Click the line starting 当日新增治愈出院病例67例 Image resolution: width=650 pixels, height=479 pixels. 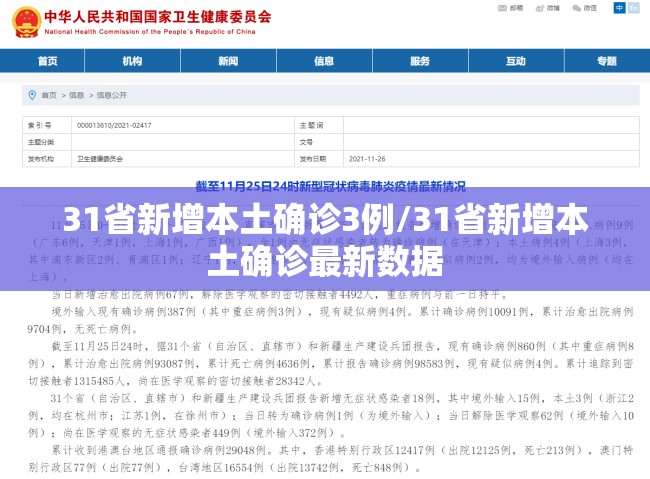[x=280, y=295]
